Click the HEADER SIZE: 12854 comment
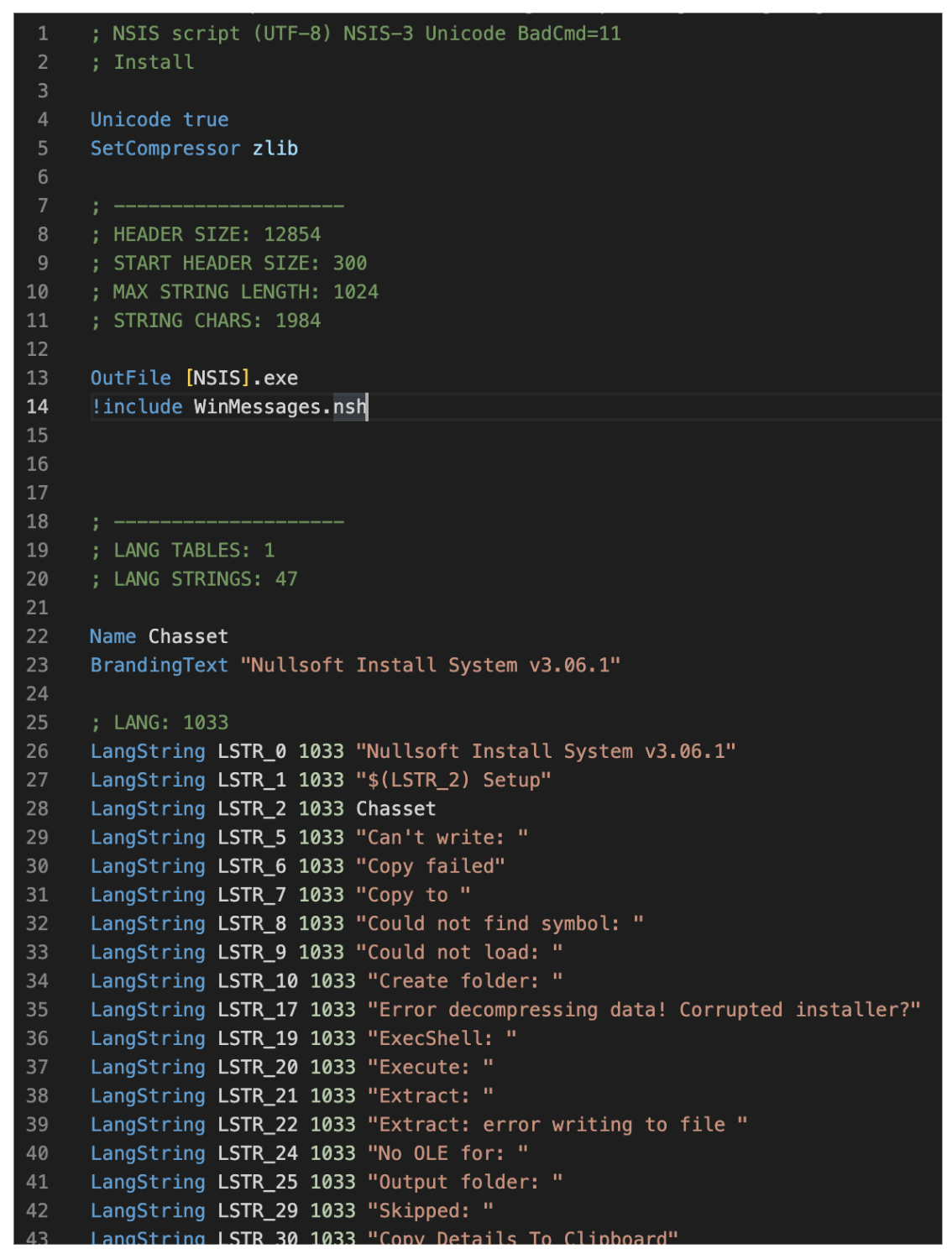The image size is (952, 1254). pyautogui.click(x=216, y=235)
